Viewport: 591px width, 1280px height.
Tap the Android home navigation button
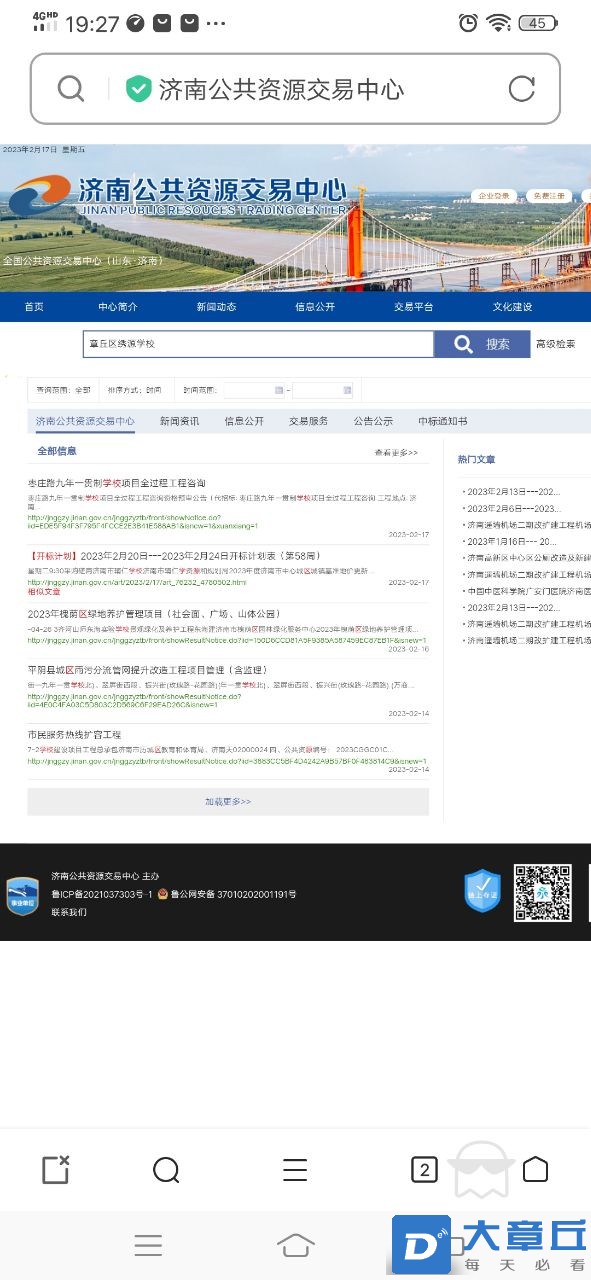coord(295,1245)
